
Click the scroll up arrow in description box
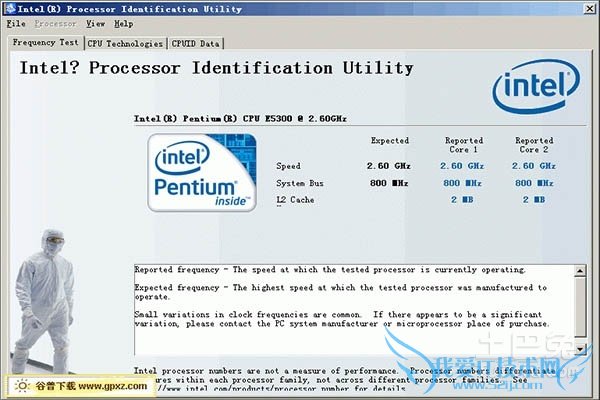tap(580, 271)
